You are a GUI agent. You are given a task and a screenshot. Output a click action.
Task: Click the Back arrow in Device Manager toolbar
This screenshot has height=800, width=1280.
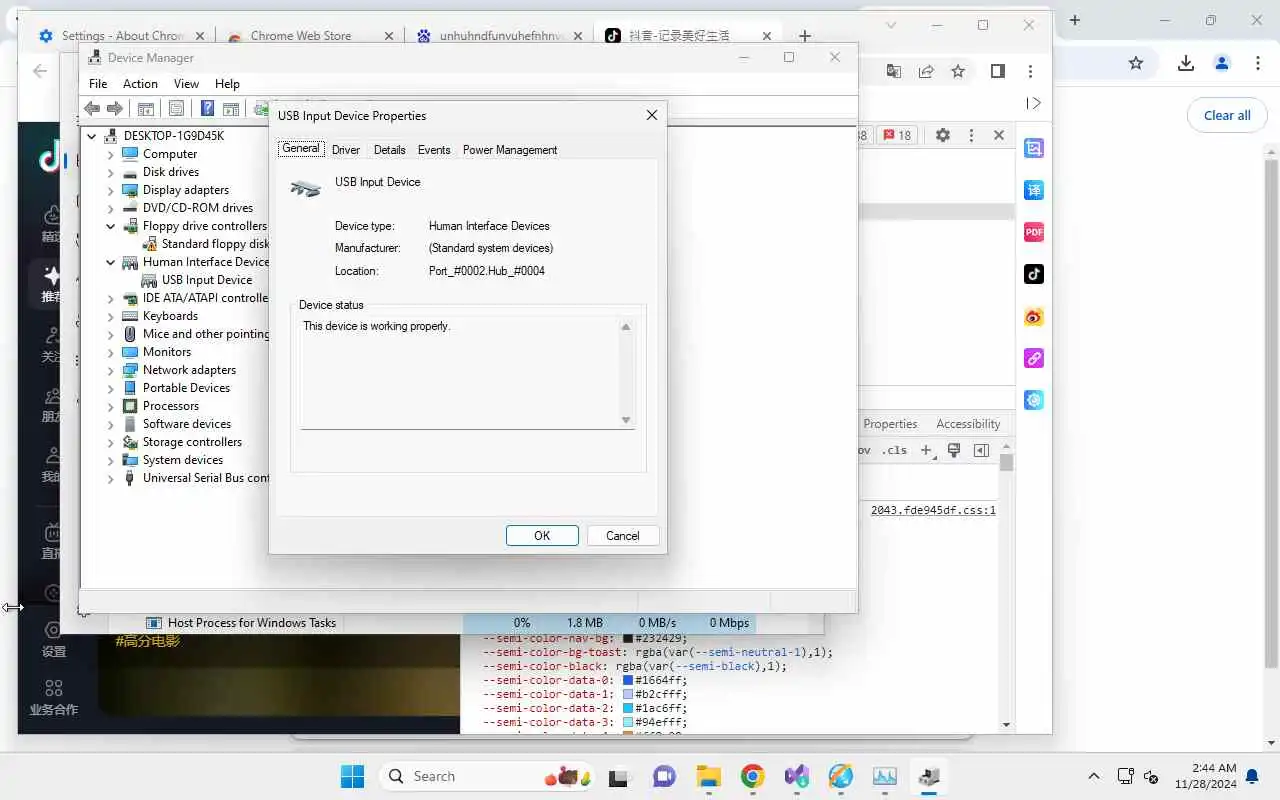92,108
